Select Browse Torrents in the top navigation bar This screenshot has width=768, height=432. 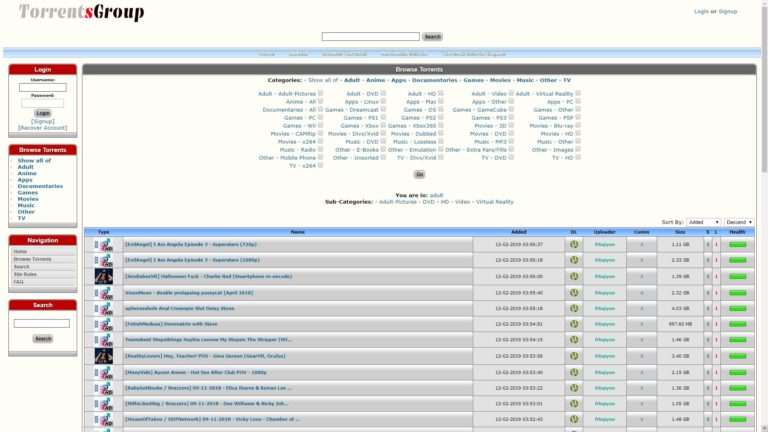tap(344, 53)
